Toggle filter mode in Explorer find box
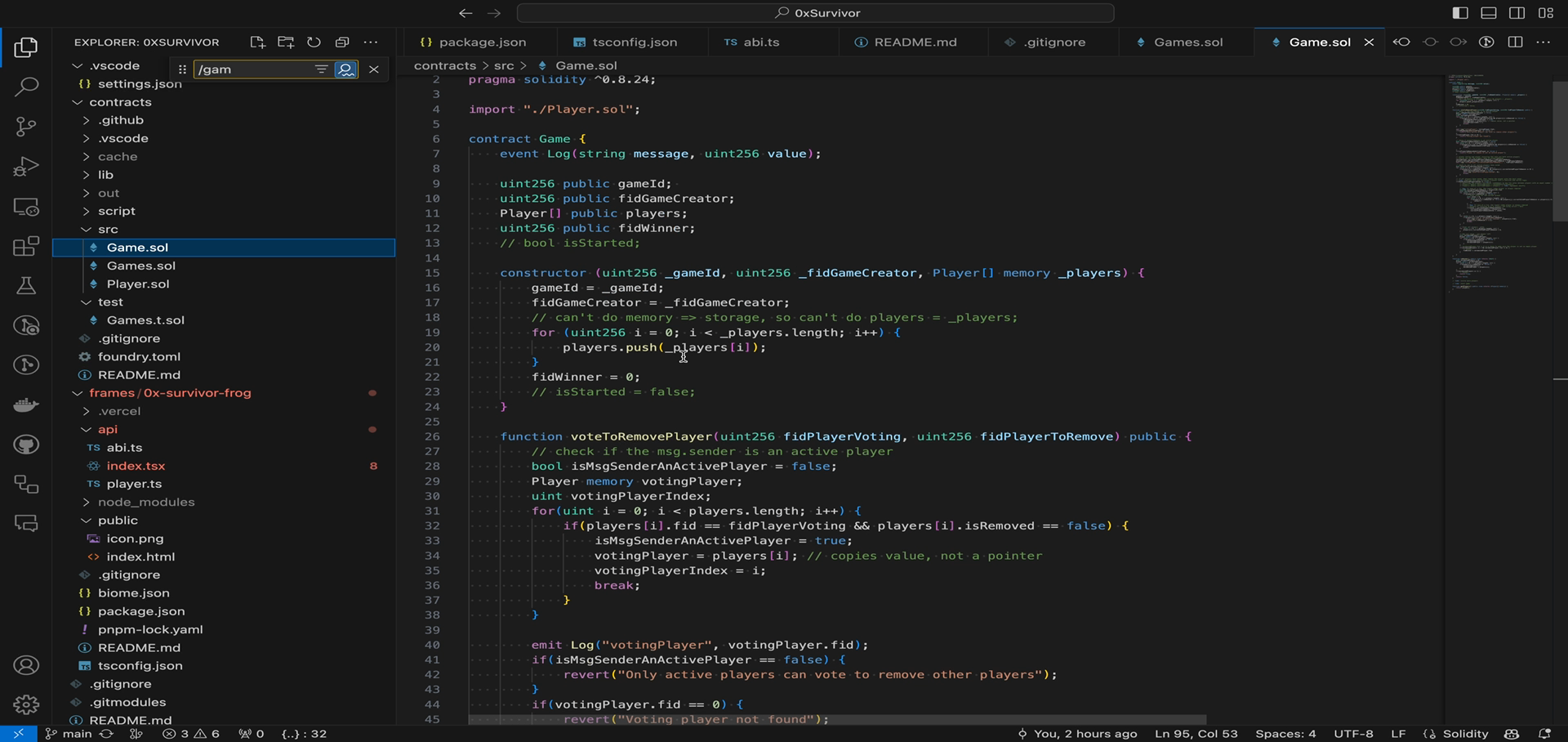Image resolution: width=1568 pixels, height=742 pixels. tap(322, 69)
